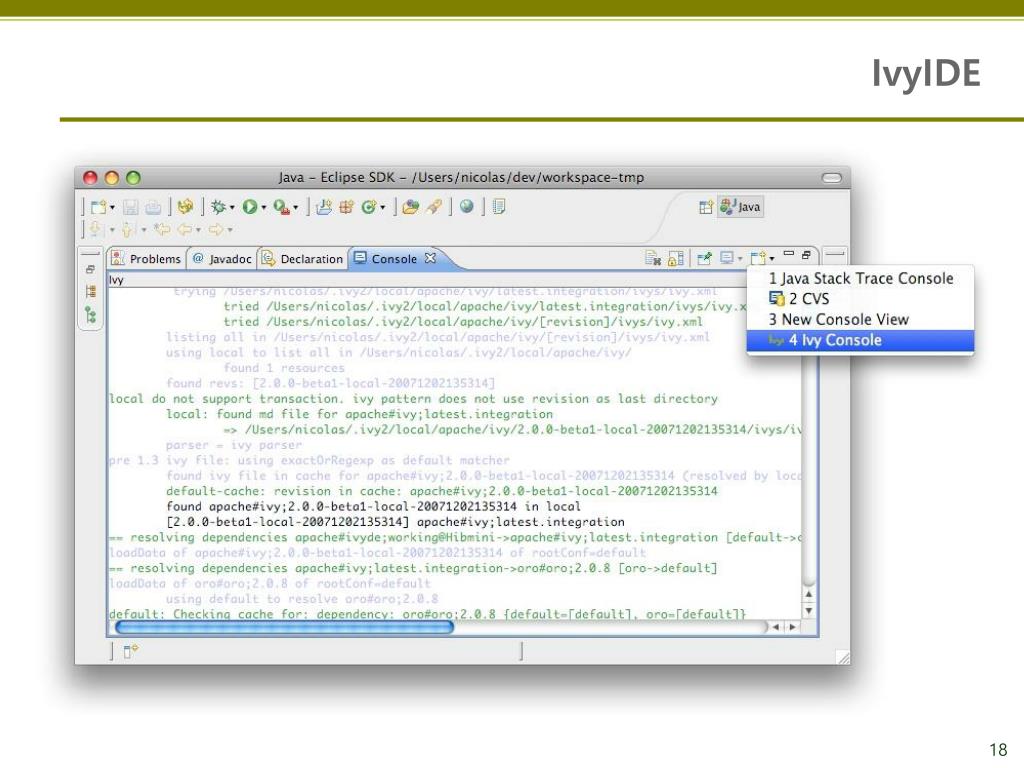Click the New Java Project icon
1024x768 pixels.
pos(324,207)
